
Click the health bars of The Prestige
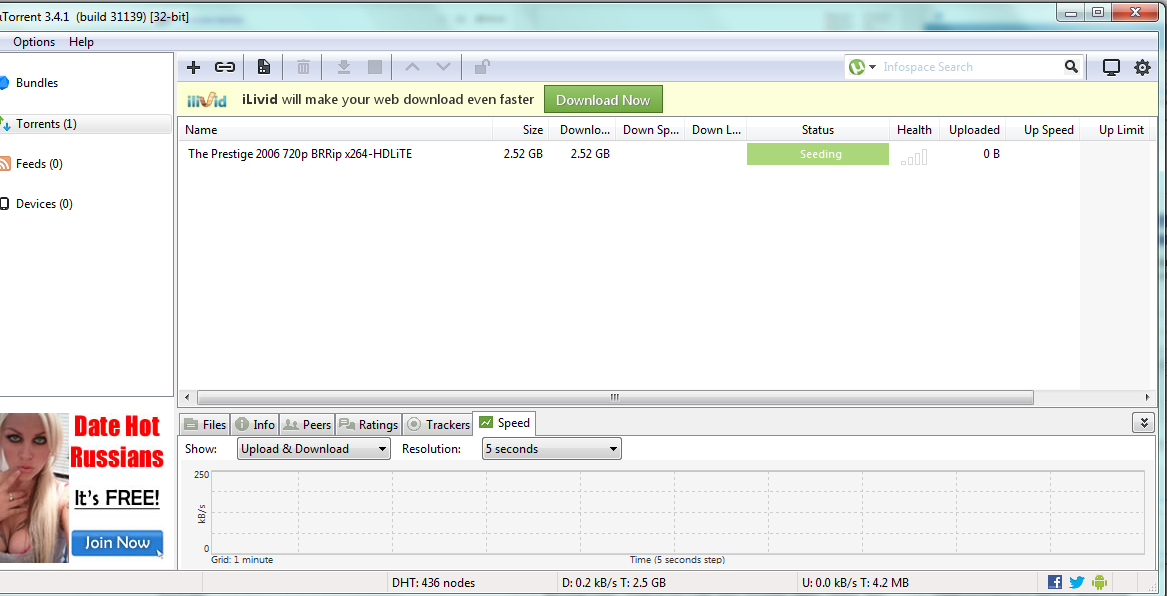point(914,156)
